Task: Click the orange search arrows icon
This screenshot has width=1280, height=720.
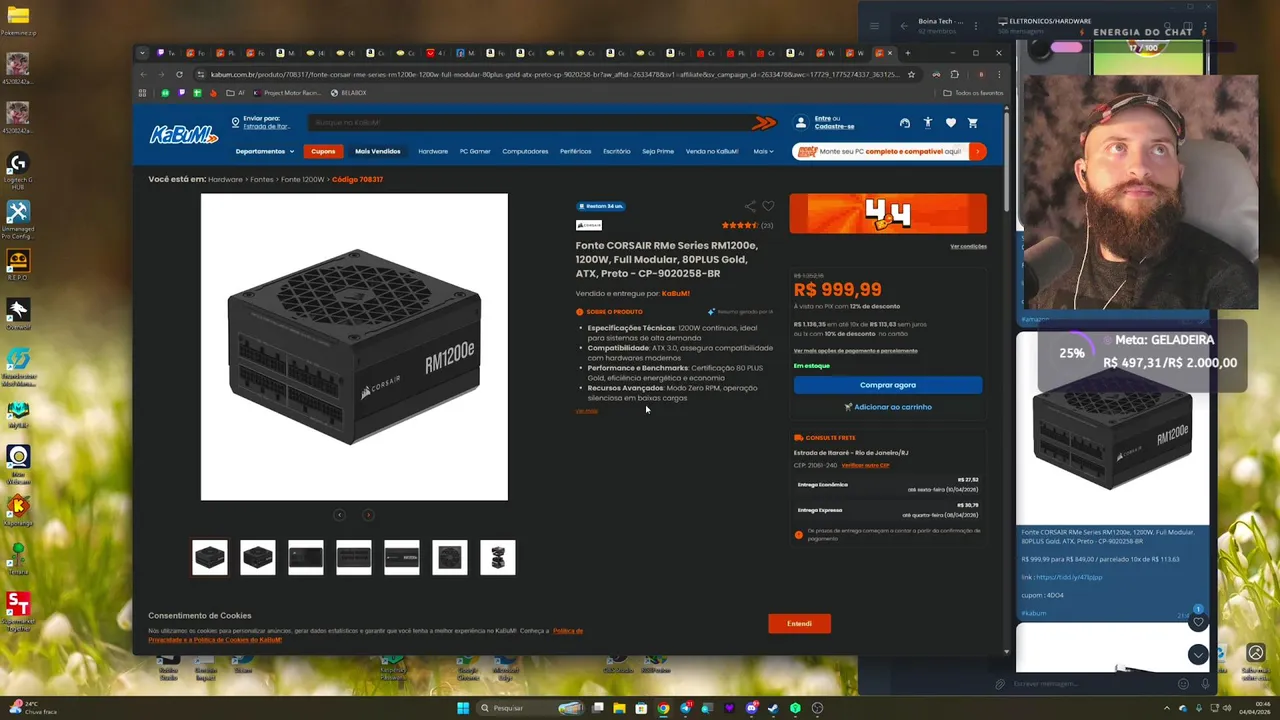Action: [764, 123]
